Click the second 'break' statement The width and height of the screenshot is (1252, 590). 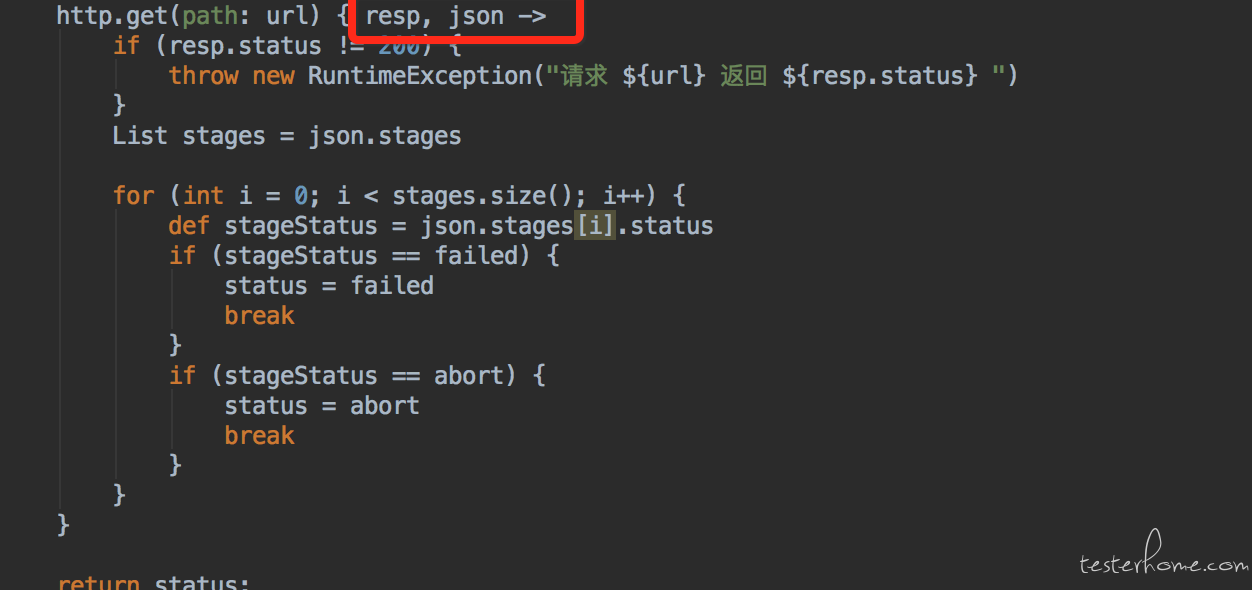[x=259, y=436]
